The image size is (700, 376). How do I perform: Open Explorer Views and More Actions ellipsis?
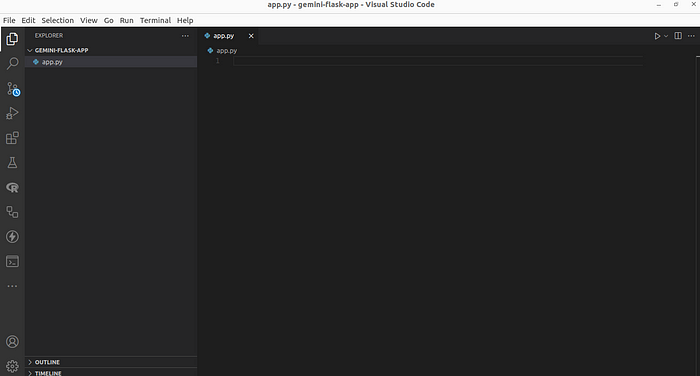pos(185,36)
